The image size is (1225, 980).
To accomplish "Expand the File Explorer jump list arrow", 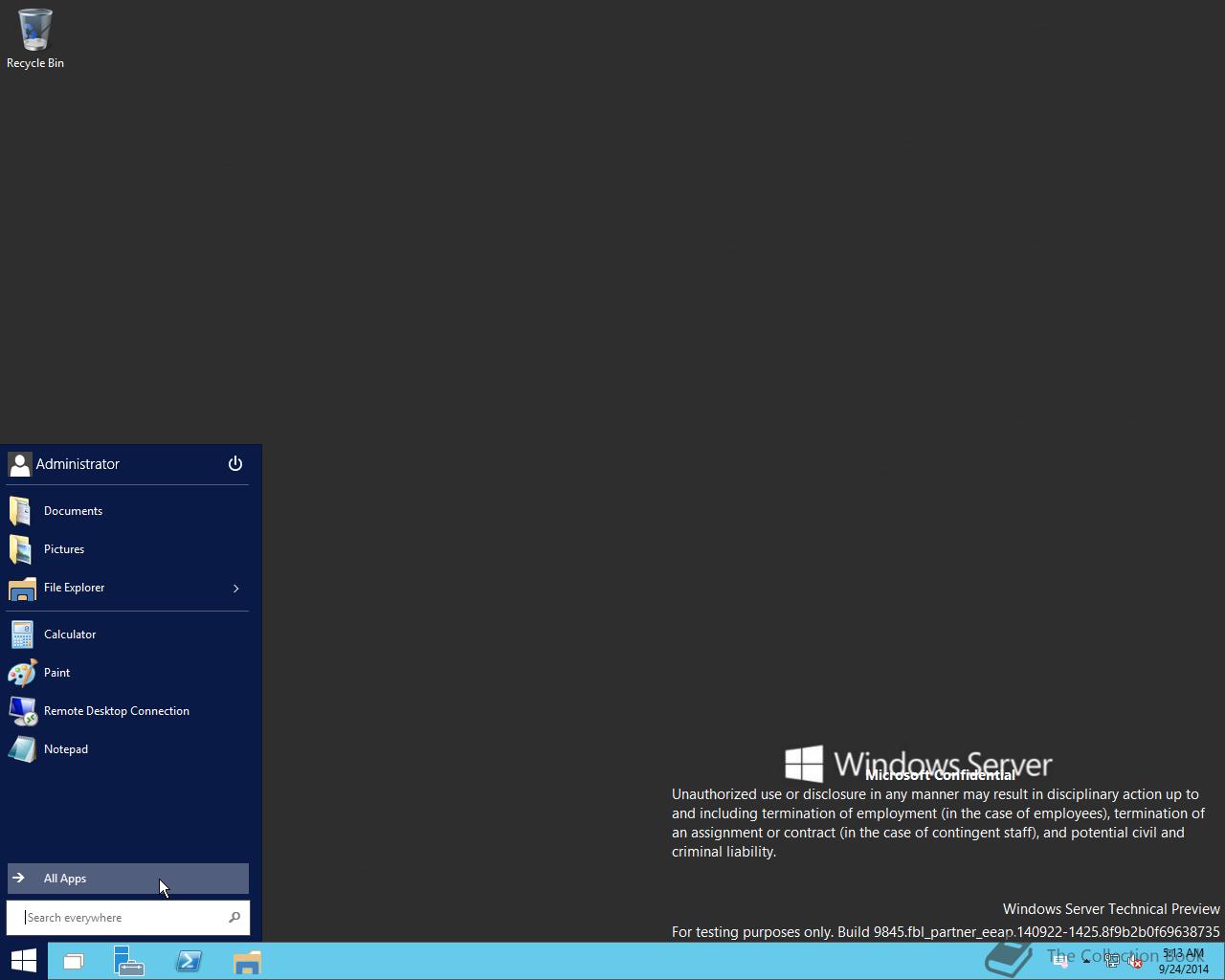I will pyautogui.click(x=235, y=588).
